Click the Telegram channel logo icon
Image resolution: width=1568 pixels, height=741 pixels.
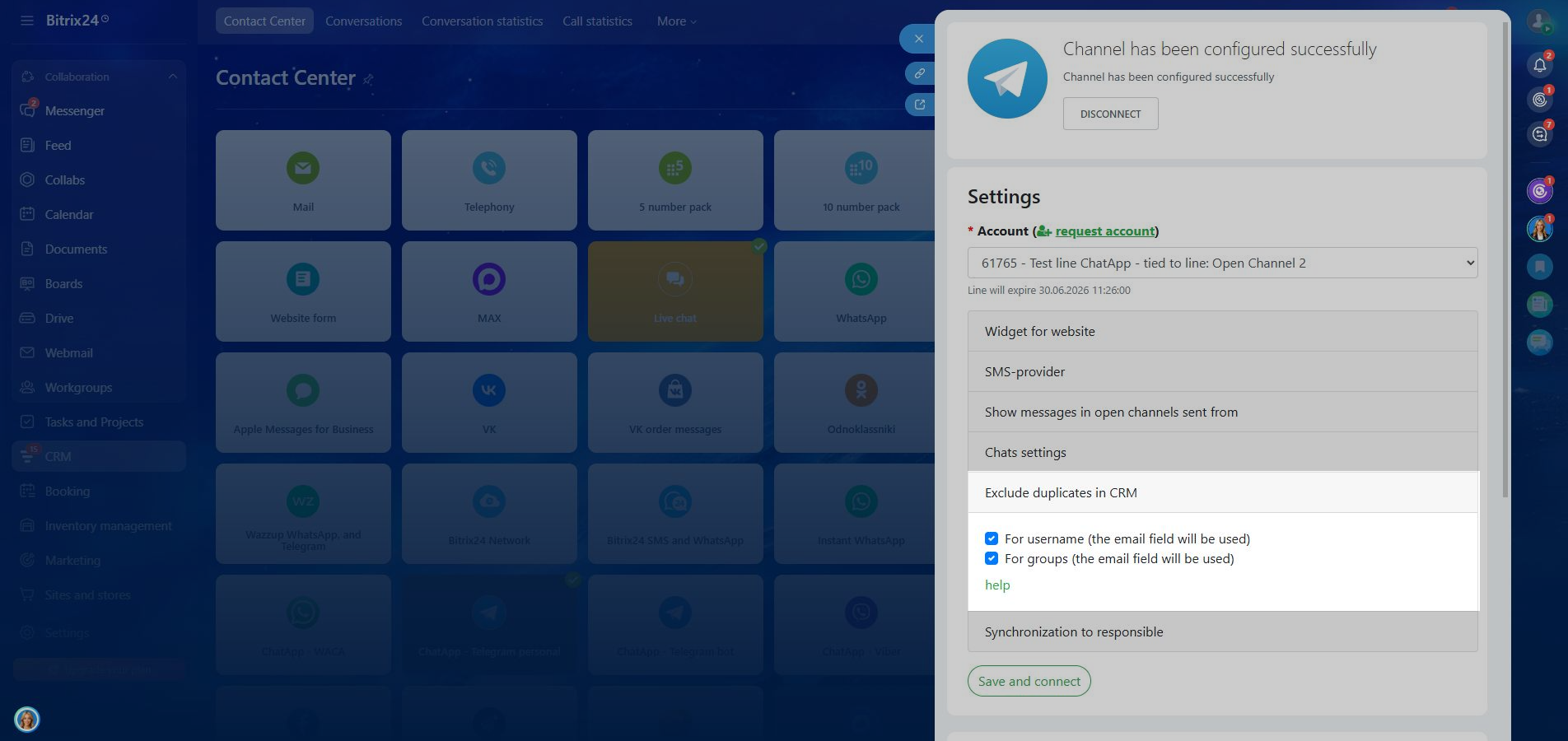coord(1006,79)
